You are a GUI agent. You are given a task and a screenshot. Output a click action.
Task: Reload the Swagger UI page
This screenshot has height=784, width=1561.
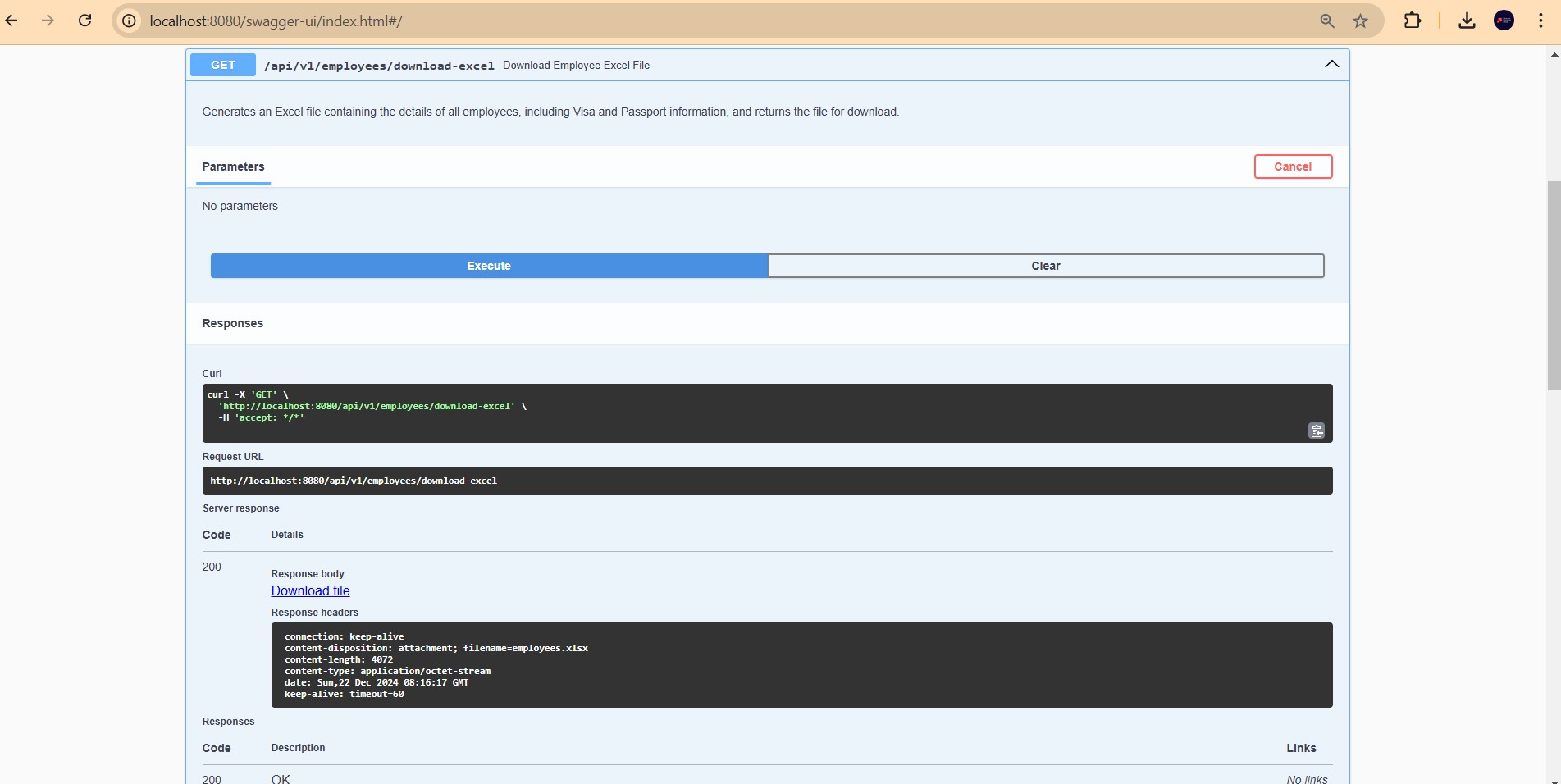pos(84,21)
